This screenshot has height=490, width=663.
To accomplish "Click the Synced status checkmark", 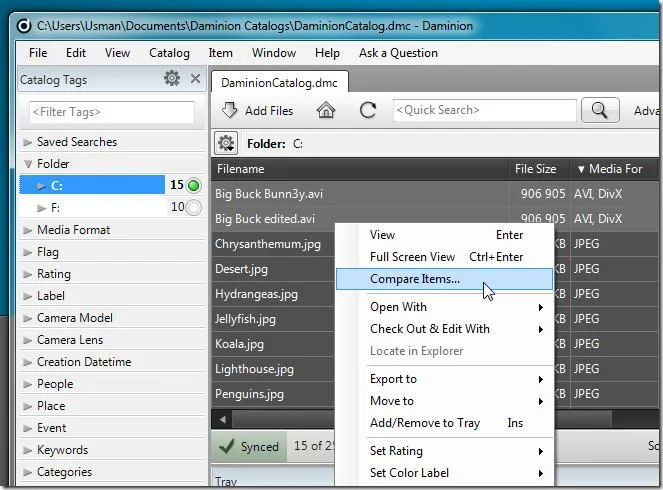I will tap(227, 446).
